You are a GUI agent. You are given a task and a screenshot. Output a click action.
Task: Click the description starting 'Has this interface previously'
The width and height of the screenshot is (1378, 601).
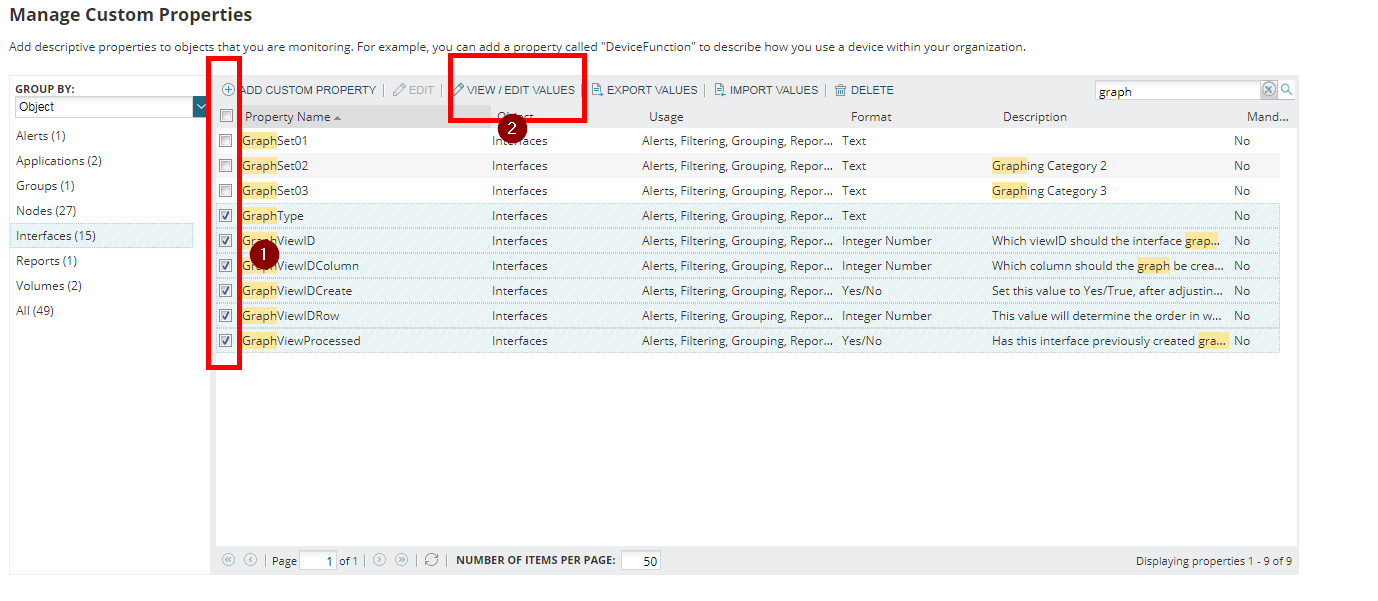click(1107, 341)
